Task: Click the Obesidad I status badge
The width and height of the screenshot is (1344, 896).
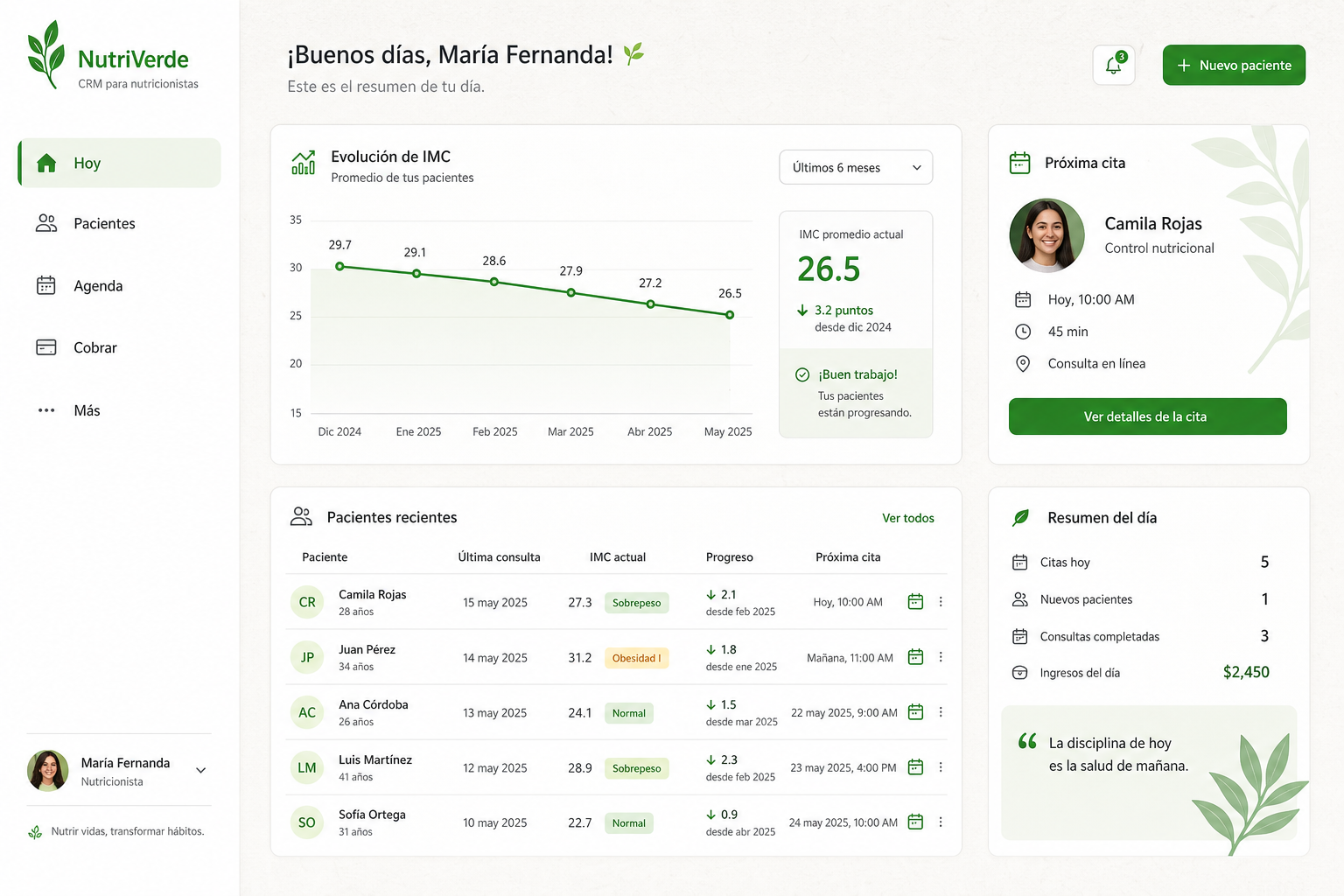Action: (x=637, y=658)
